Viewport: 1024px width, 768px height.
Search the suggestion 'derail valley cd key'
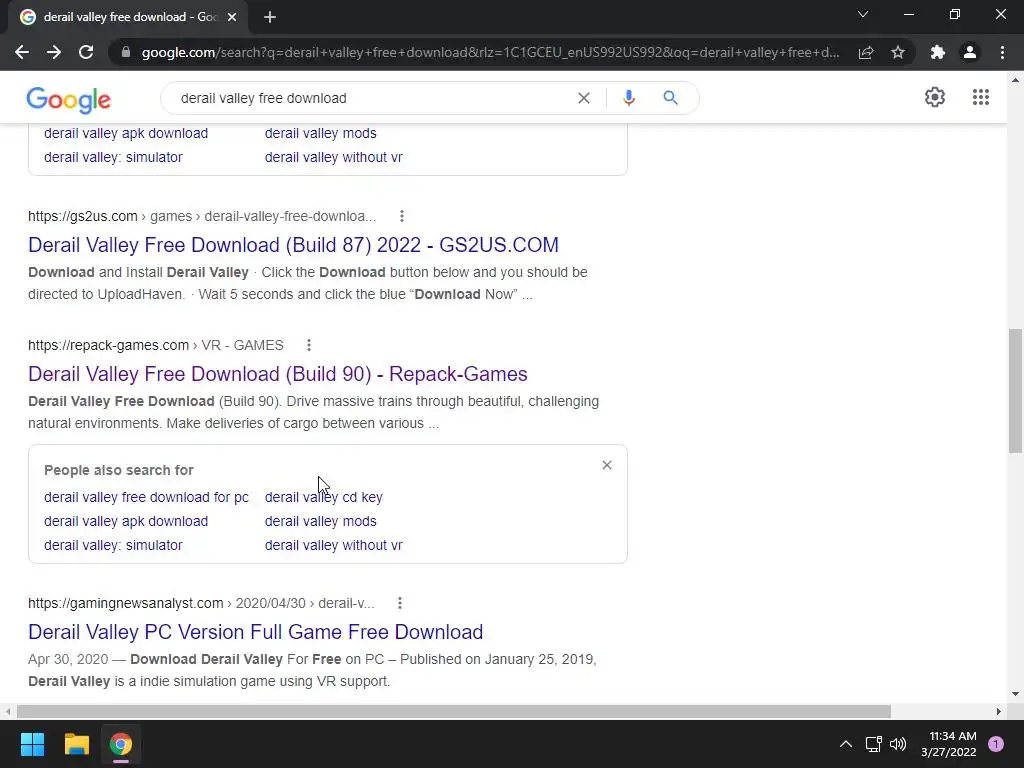tap(323, 498)
